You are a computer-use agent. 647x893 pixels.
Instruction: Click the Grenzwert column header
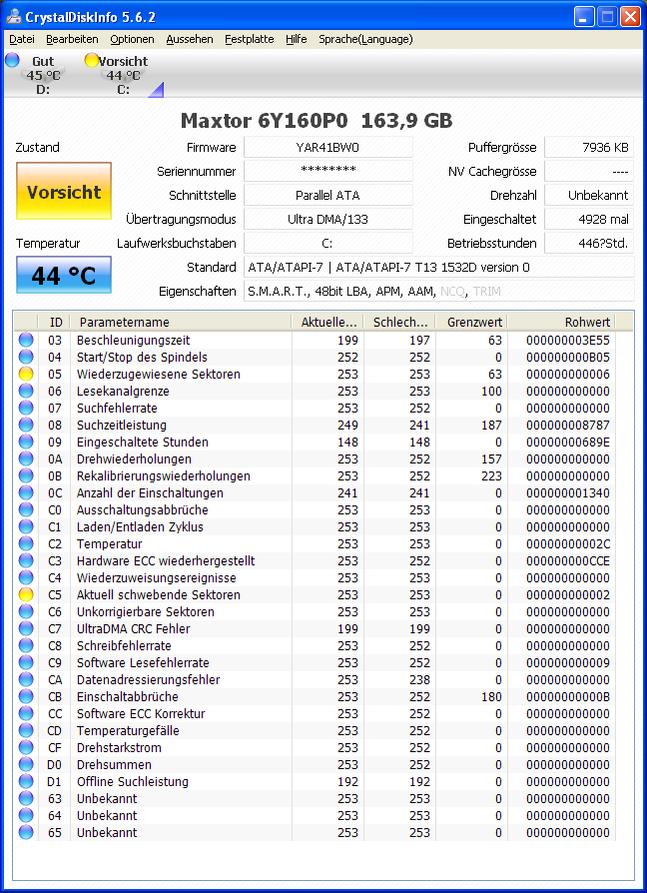(x=471, y=322)
